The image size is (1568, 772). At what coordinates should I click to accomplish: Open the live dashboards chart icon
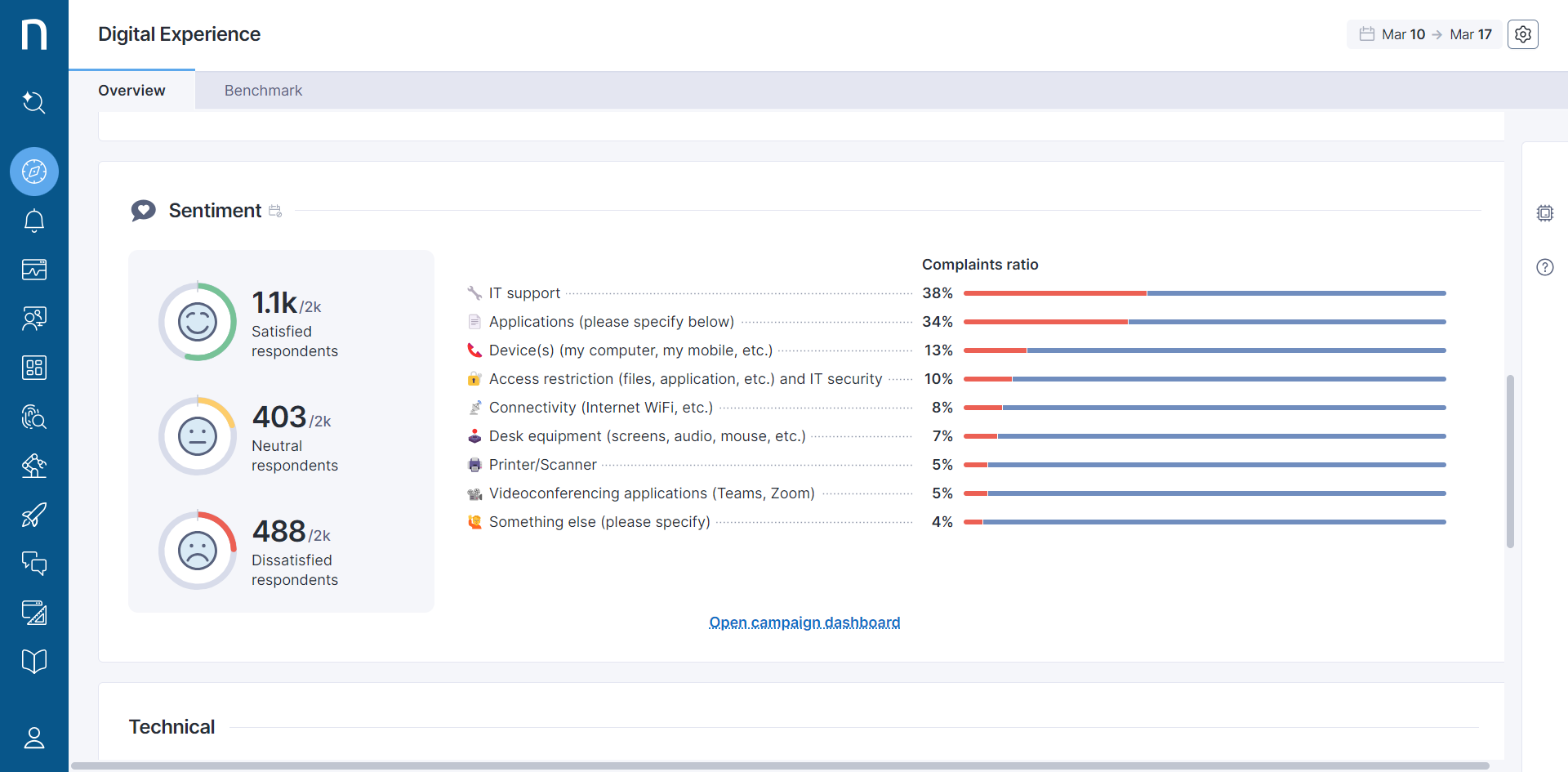(x=33, y=270)
